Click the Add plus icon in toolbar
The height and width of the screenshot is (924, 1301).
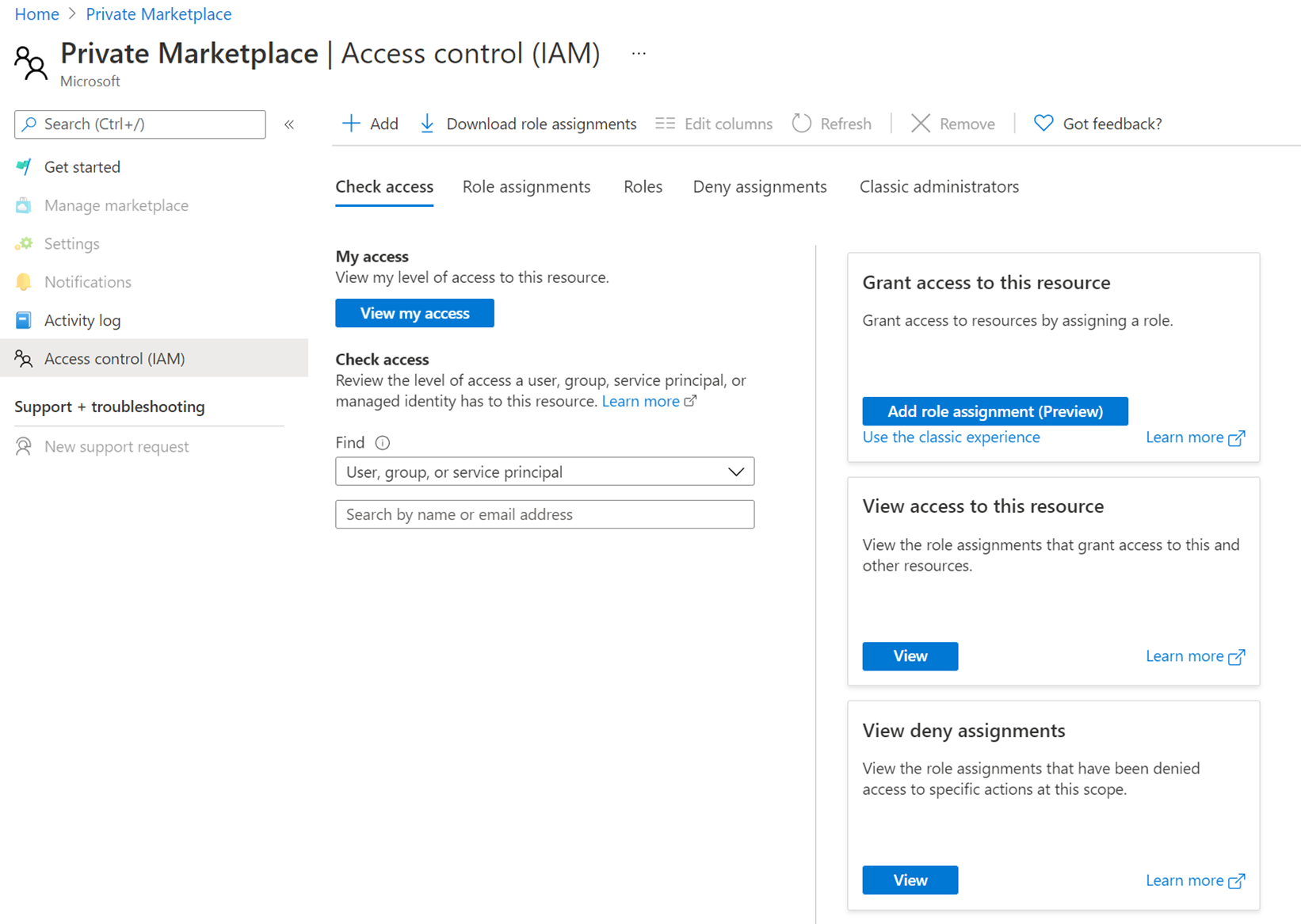coord(351,124)
